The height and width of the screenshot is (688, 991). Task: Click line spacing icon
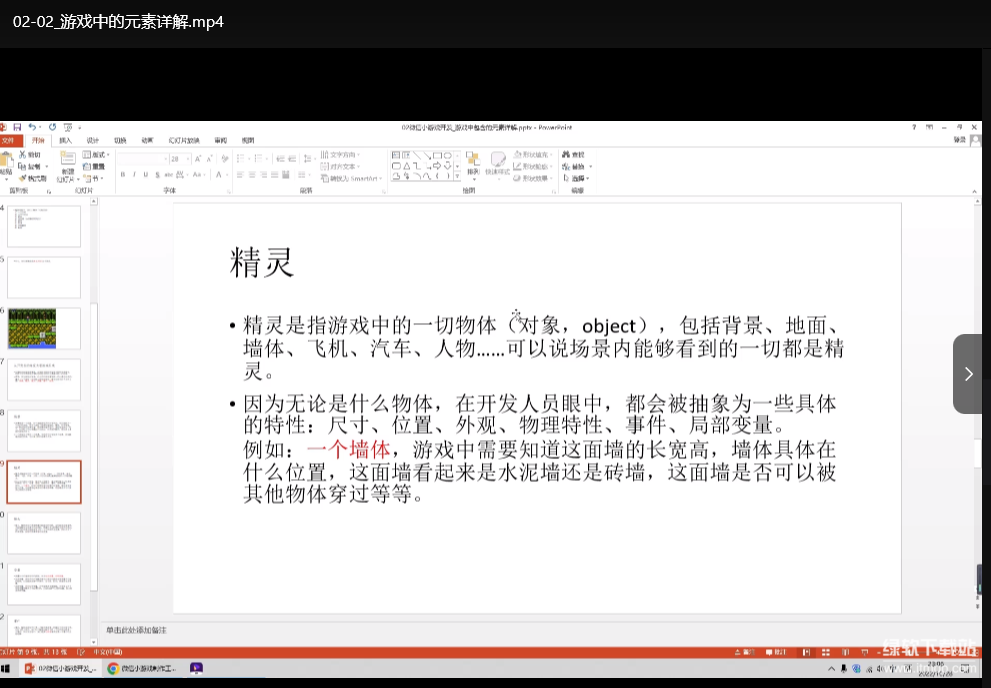point(308,159)
